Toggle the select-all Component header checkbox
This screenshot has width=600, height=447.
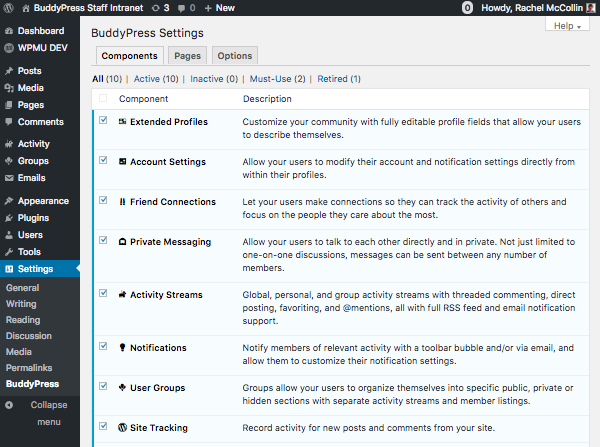(x=103, y=98)
